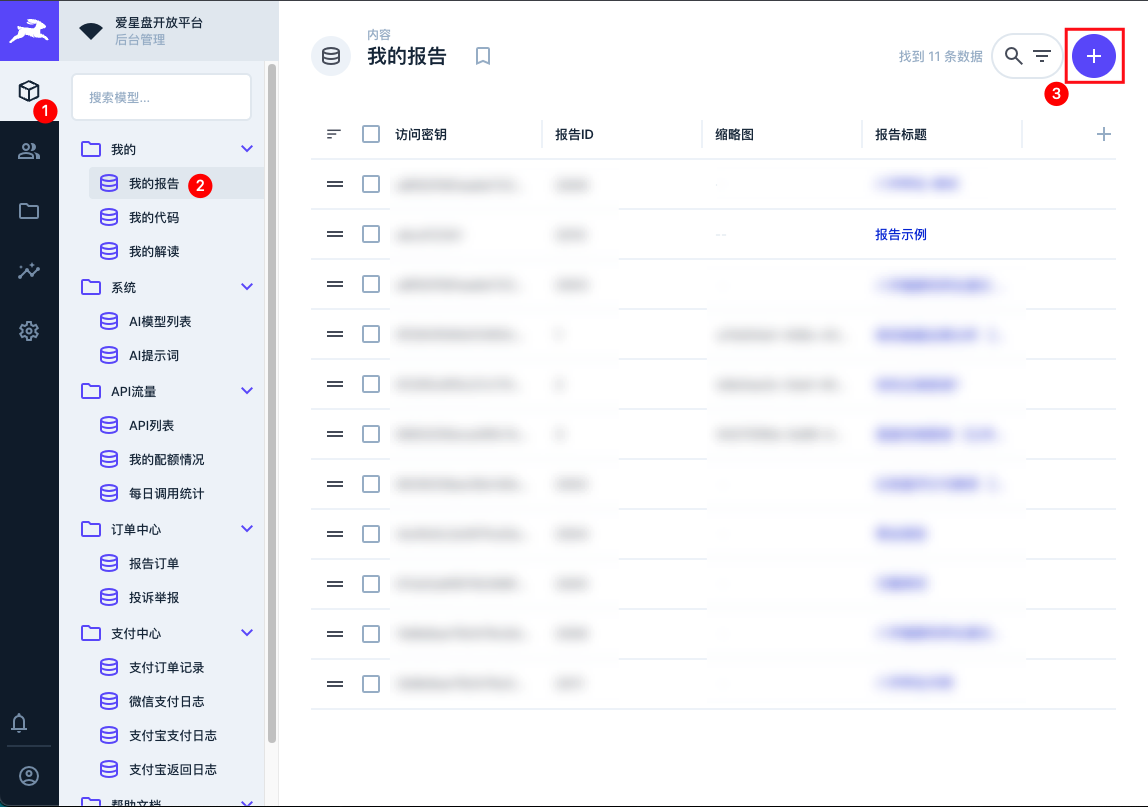Image resolution: width=1148 pixels, height=807 pixels.
Task: Click the 搜索模型 search input field
Action: pos(162,97)
